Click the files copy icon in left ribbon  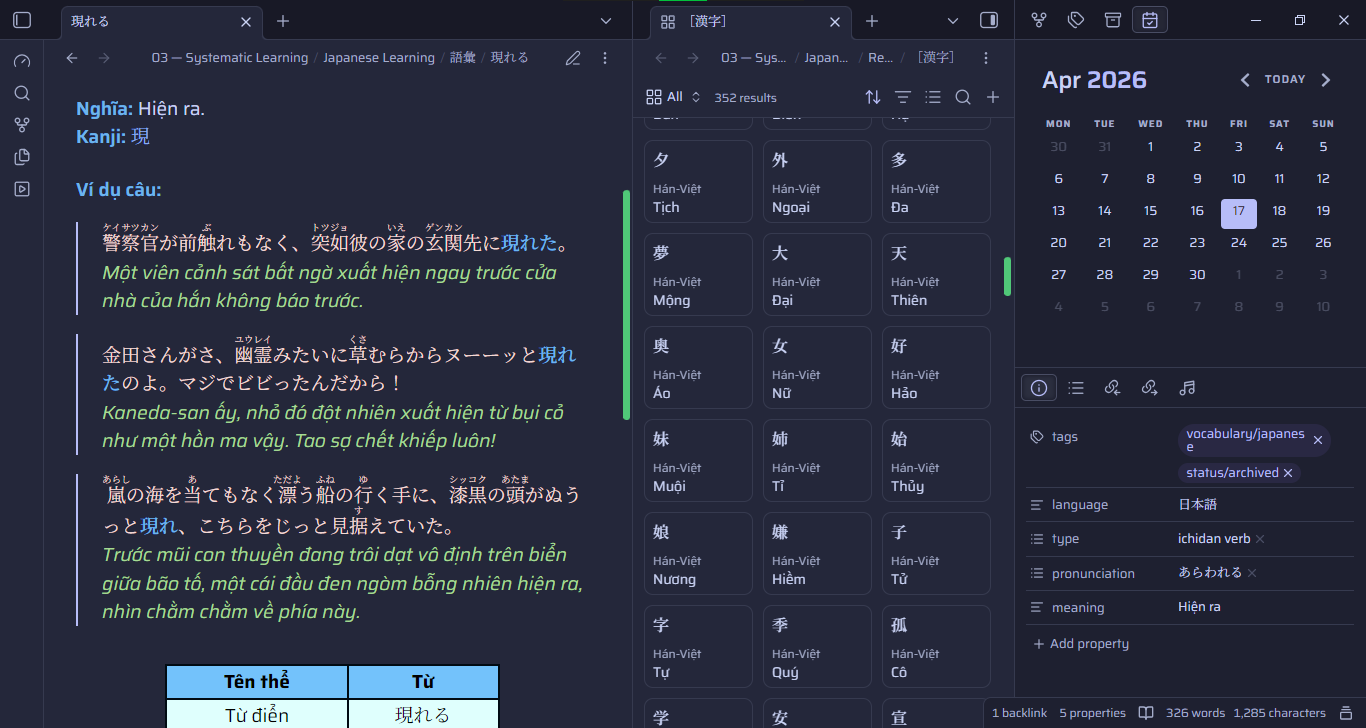click(22, 157)
